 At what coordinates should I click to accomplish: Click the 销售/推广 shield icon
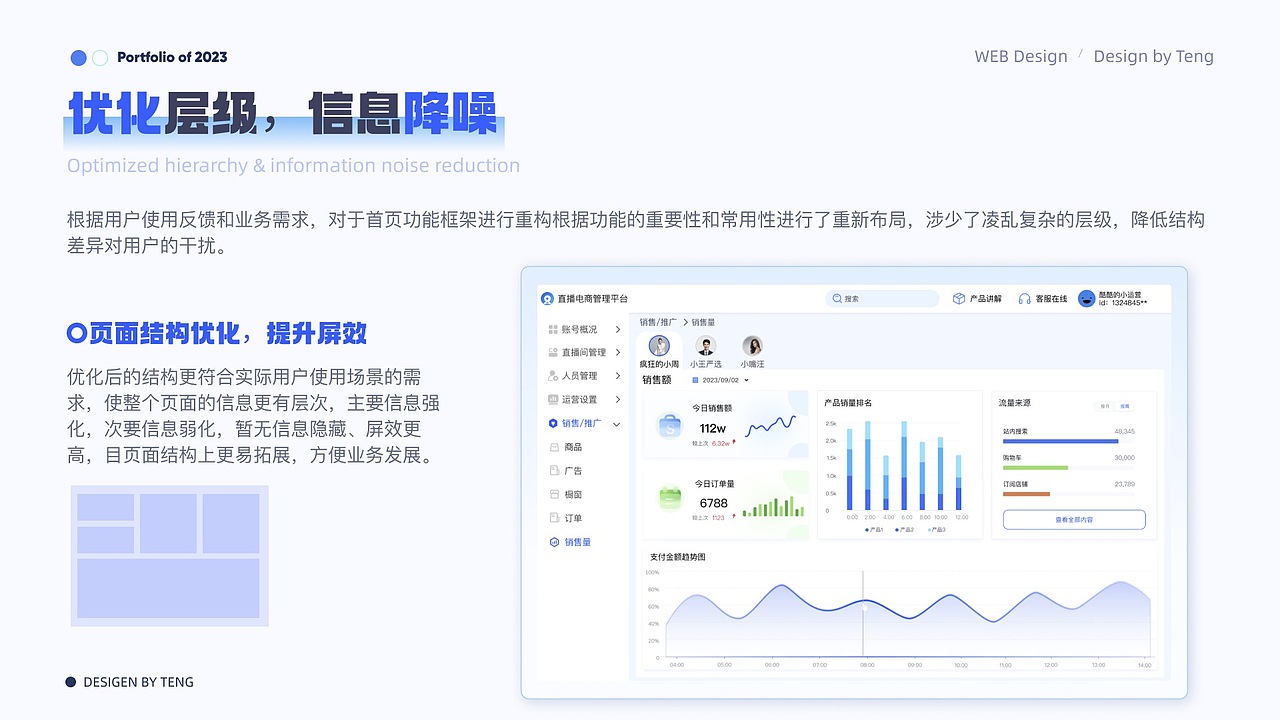tap(553, 423)
